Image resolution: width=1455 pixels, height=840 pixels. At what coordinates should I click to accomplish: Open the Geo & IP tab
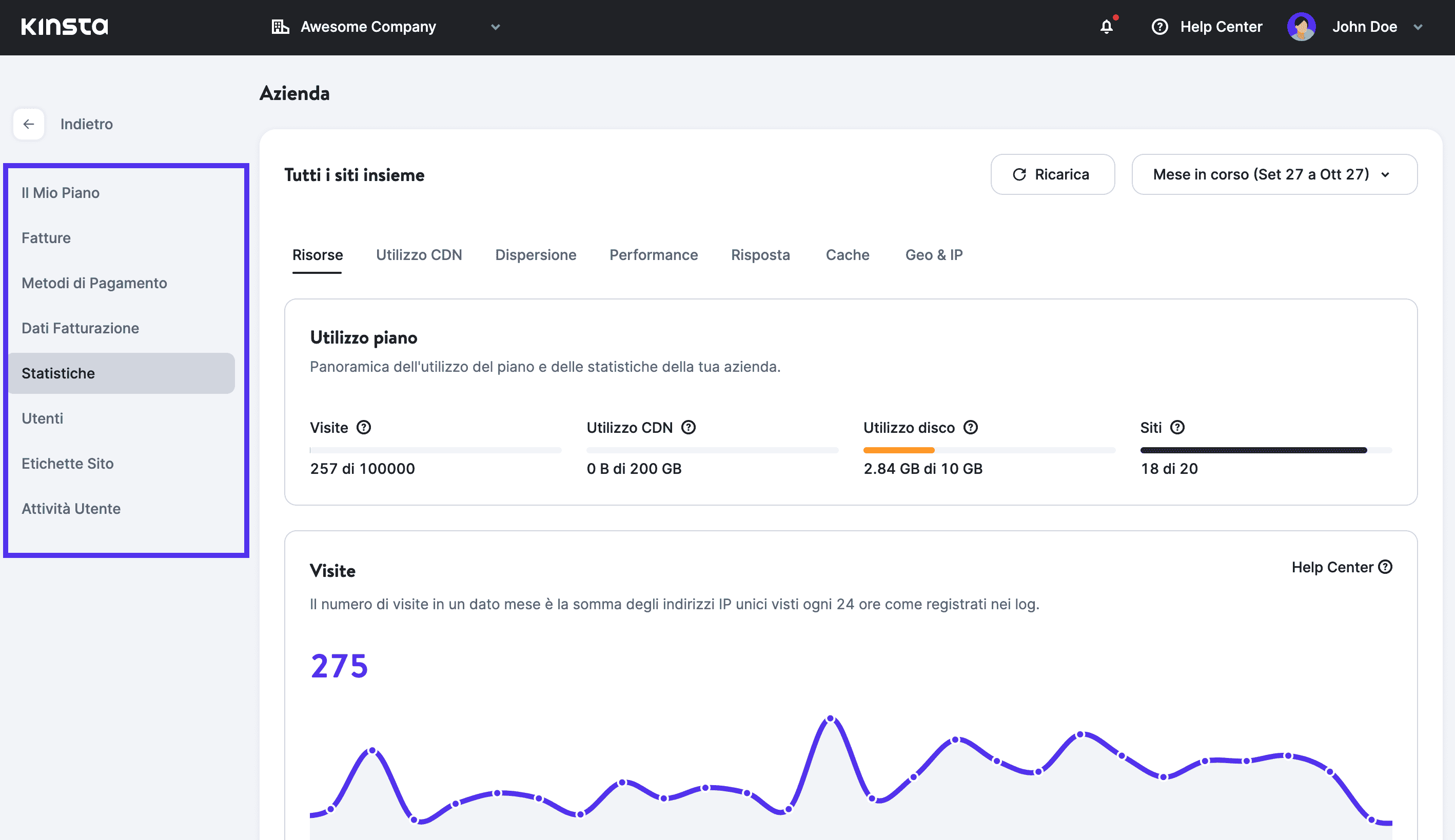tap(933, 255)
